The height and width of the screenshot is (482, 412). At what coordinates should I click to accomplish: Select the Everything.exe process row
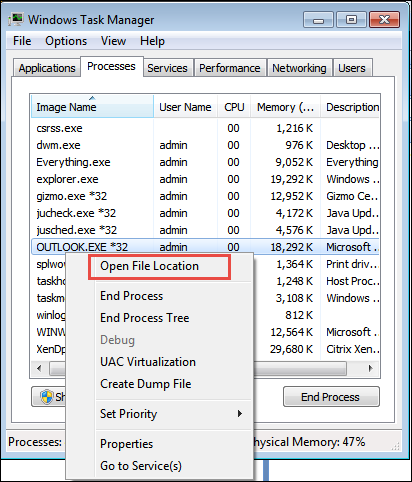205,162
